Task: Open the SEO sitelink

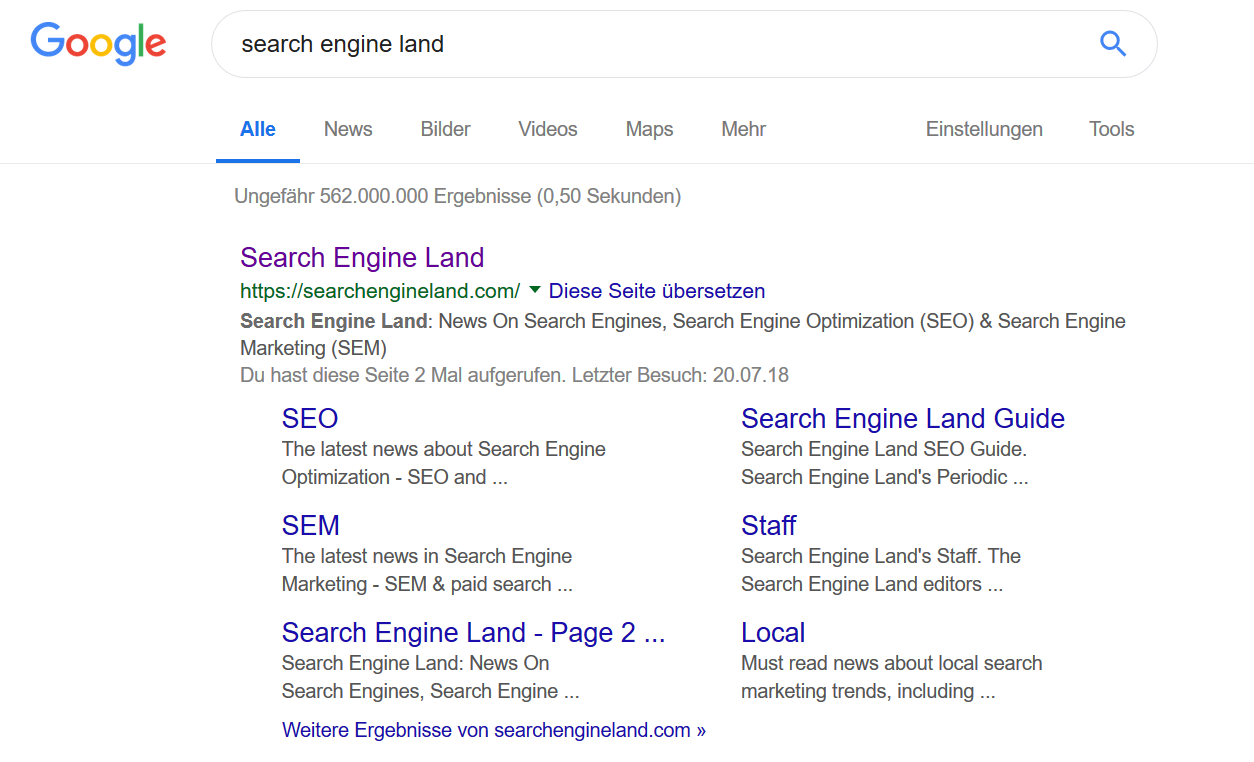Action: point(310,418)
